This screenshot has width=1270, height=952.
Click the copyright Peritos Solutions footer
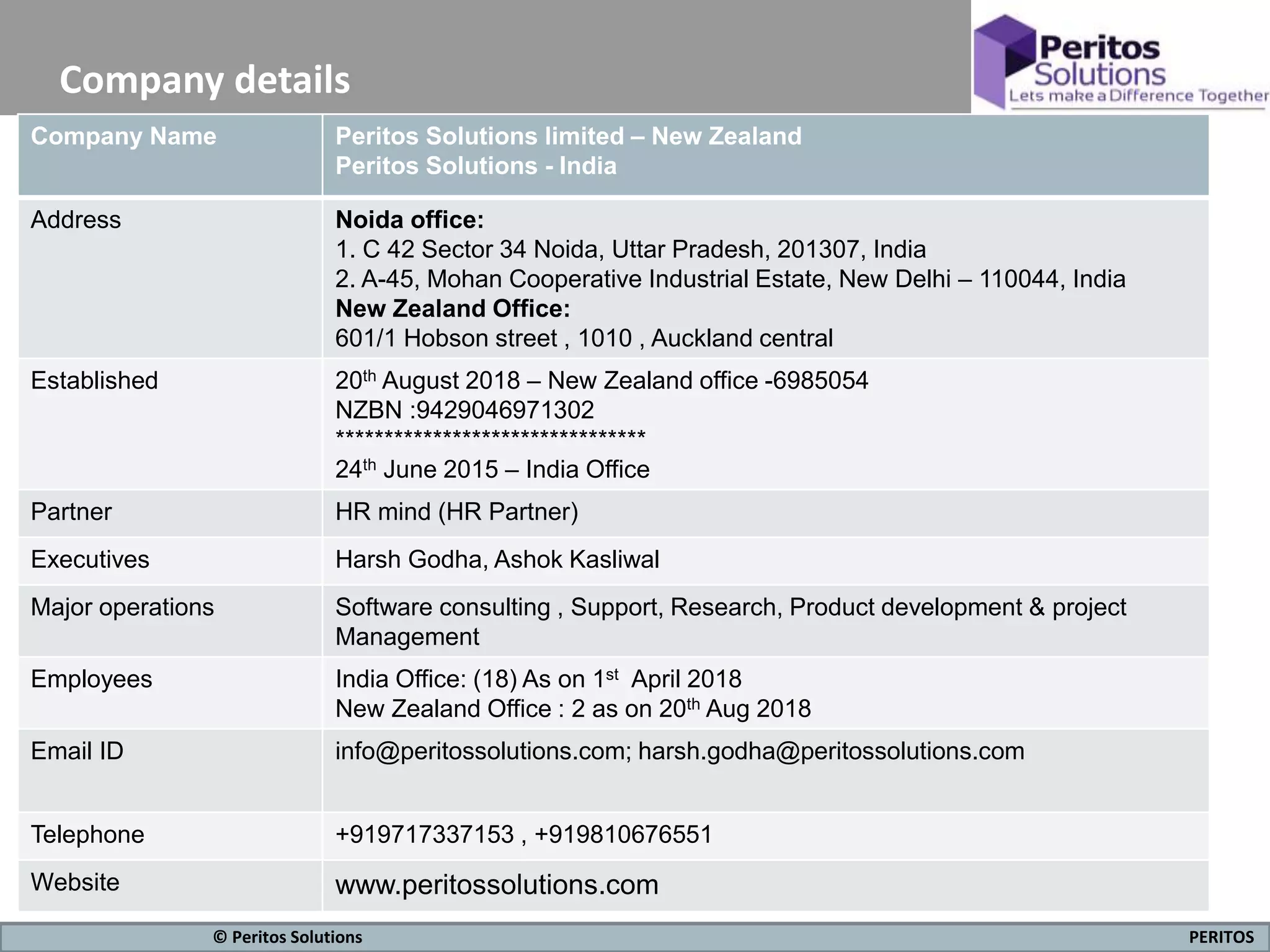(288, 937)
